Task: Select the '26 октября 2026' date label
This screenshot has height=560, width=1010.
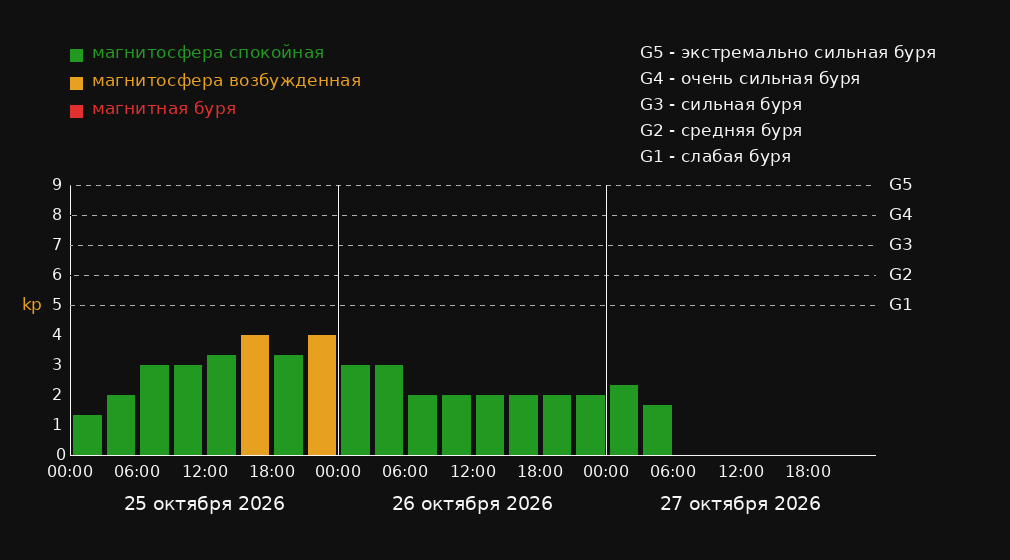Action: coord(472,504)
